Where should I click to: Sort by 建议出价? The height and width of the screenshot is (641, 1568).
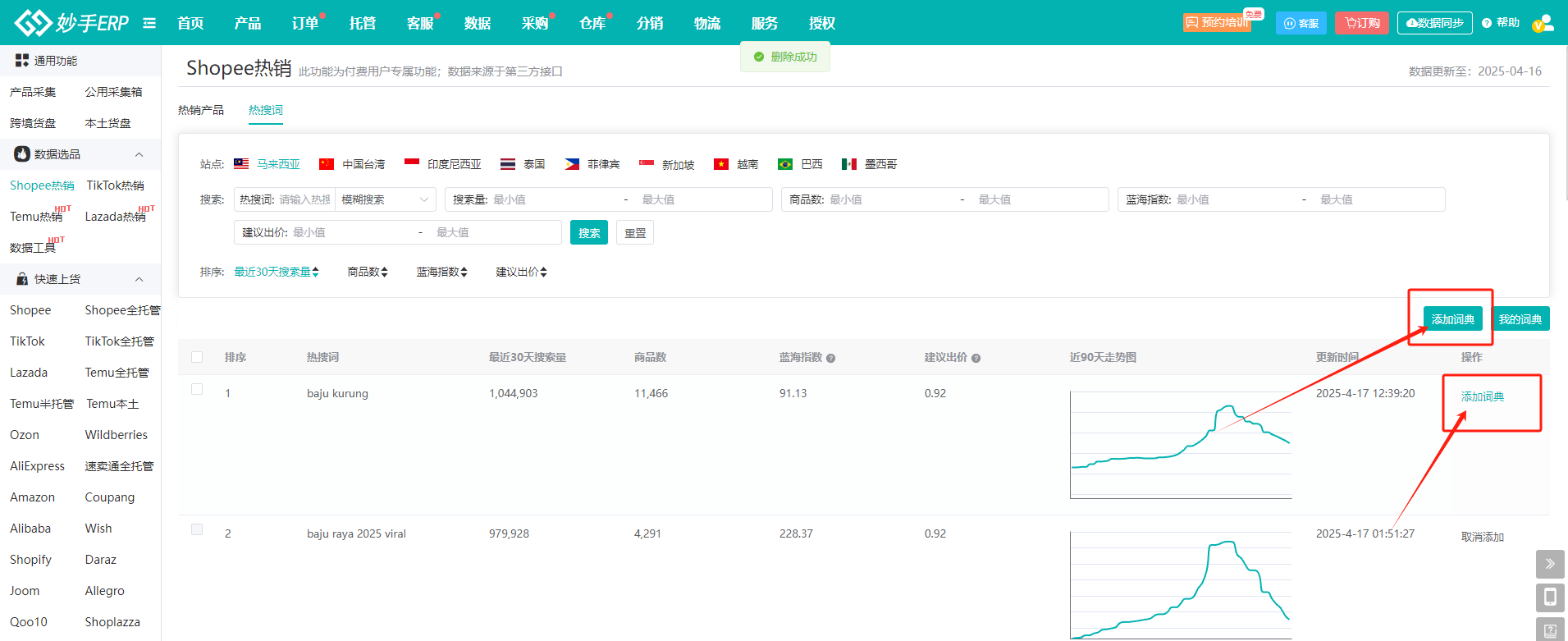click(x=521, y=272)
